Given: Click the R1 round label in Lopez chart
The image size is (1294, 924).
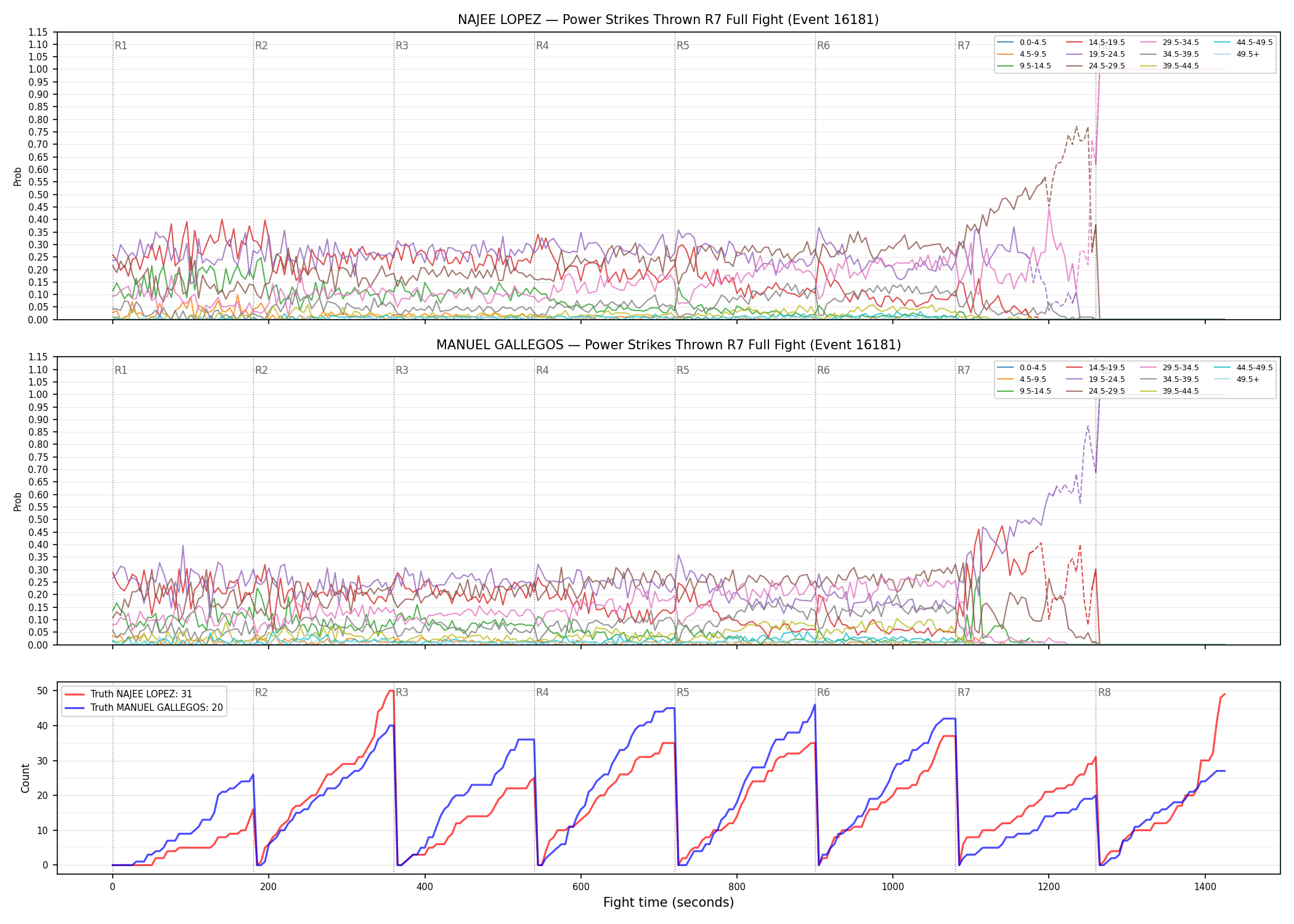Looking at the screenshot, I should click(121, 46).
